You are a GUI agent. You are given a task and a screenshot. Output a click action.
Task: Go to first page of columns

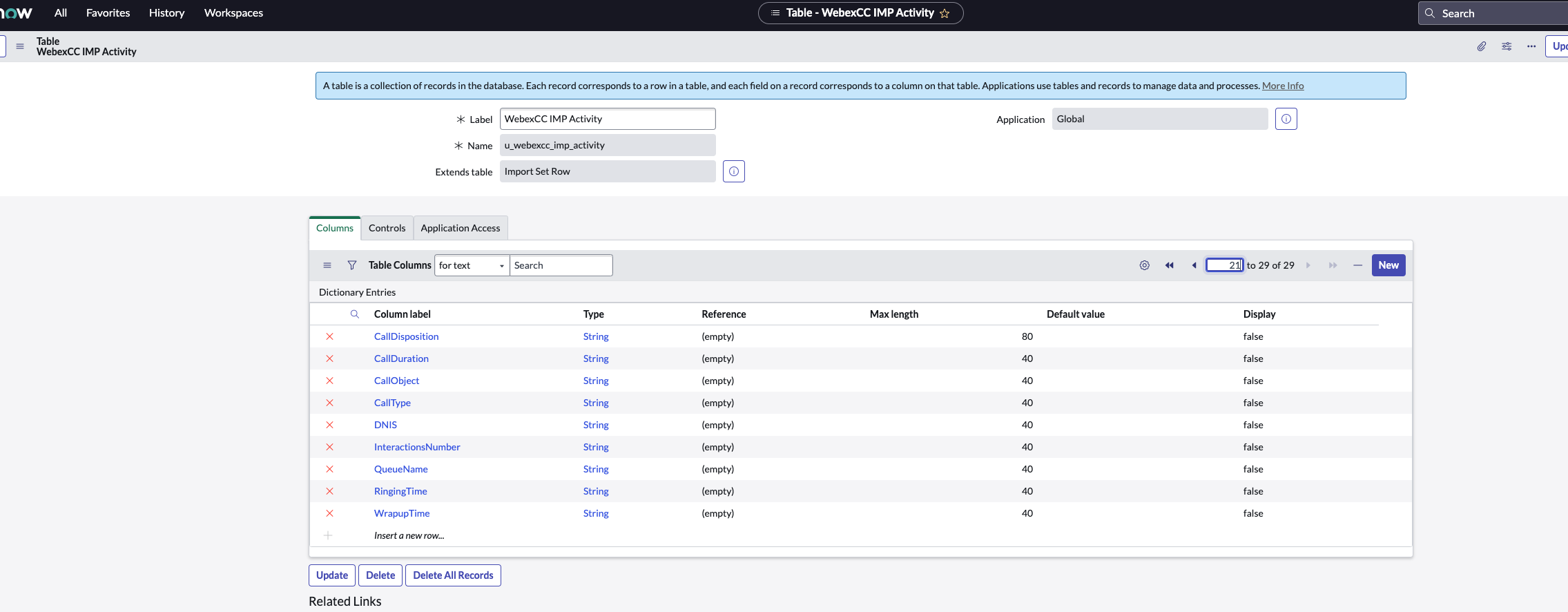[1170, 265]
